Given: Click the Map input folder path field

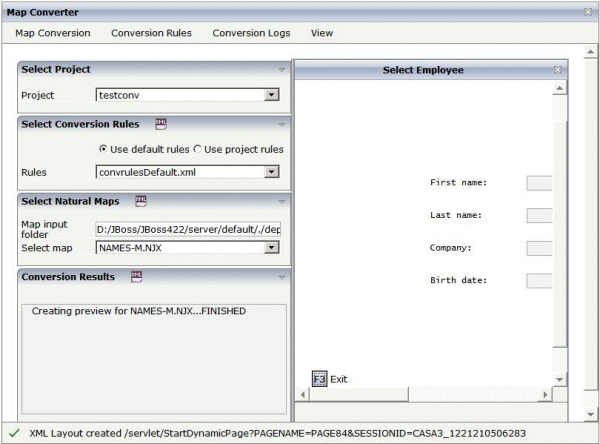Looking at the screenshot, I should tap(188, 229).
